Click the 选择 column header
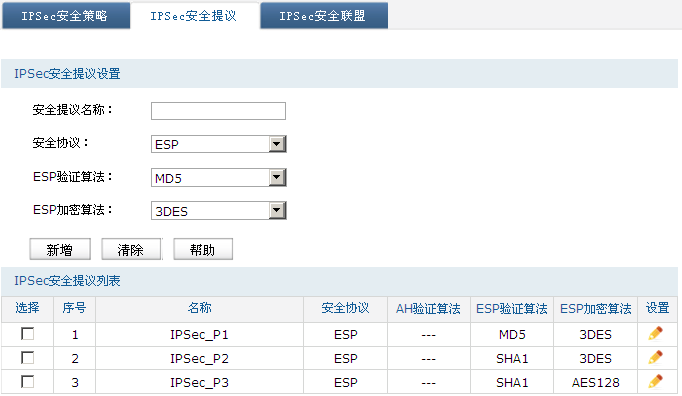682x396 pixels. click(x=27, y=309)
